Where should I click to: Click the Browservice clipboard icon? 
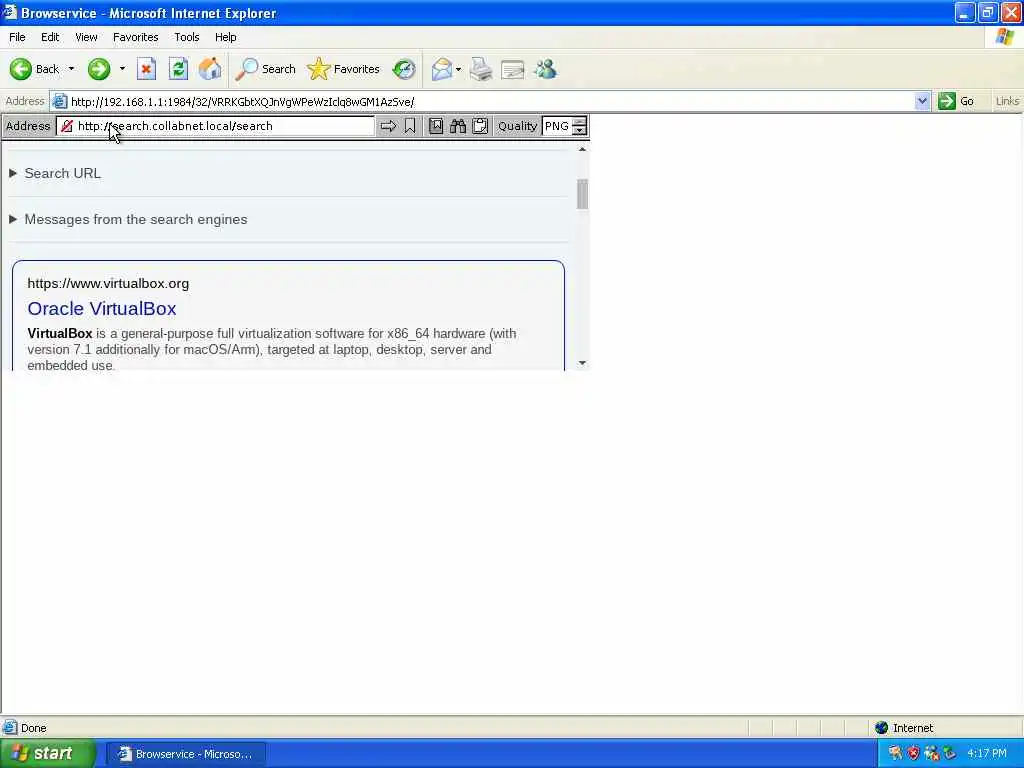pos(480,126)
